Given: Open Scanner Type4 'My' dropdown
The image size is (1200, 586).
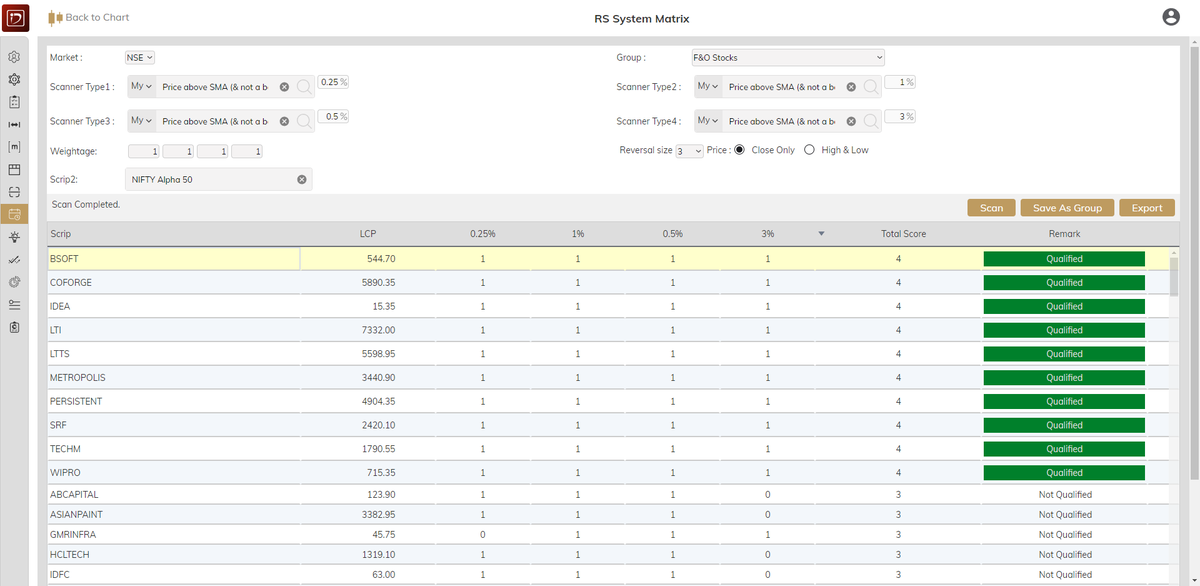Looking at the screenshot, I should [x=708, y=121].
